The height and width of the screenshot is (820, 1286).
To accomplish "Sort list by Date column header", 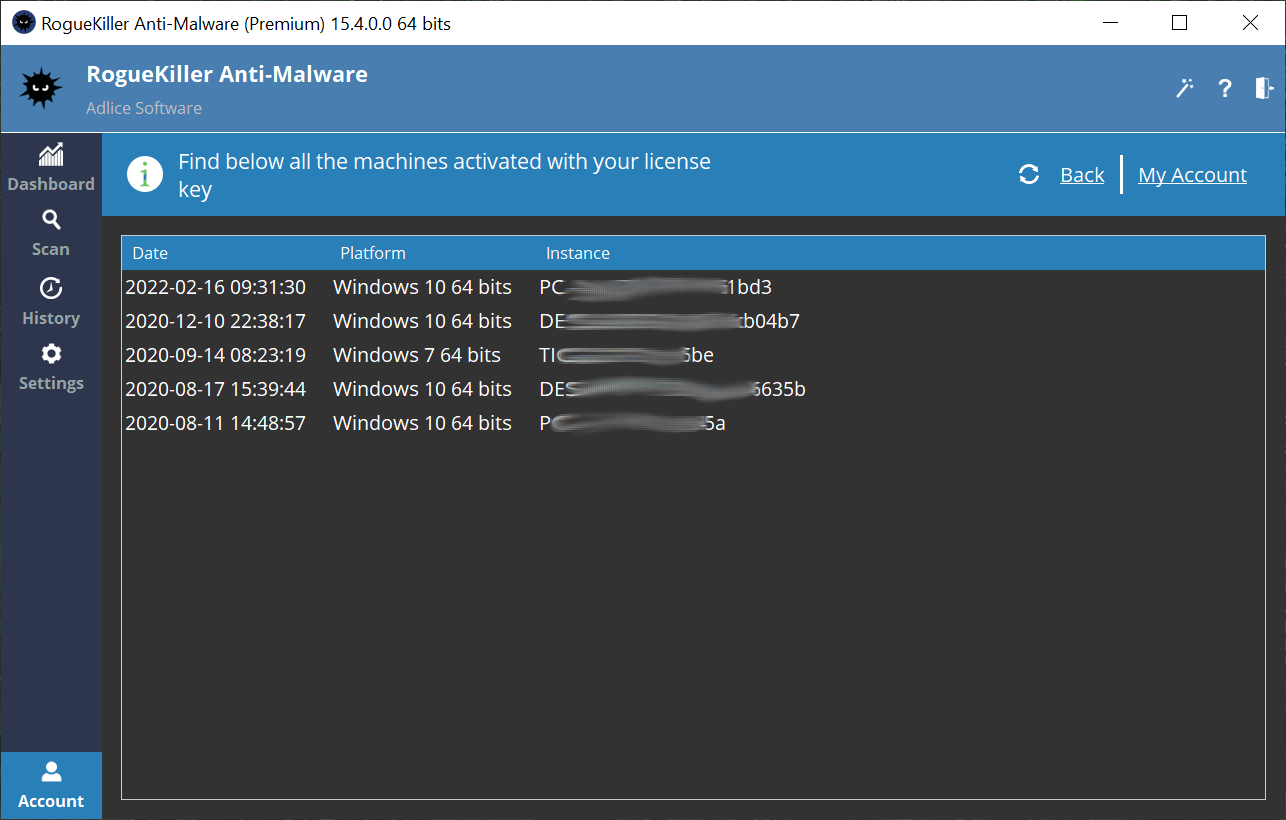I will click(151, 253).
